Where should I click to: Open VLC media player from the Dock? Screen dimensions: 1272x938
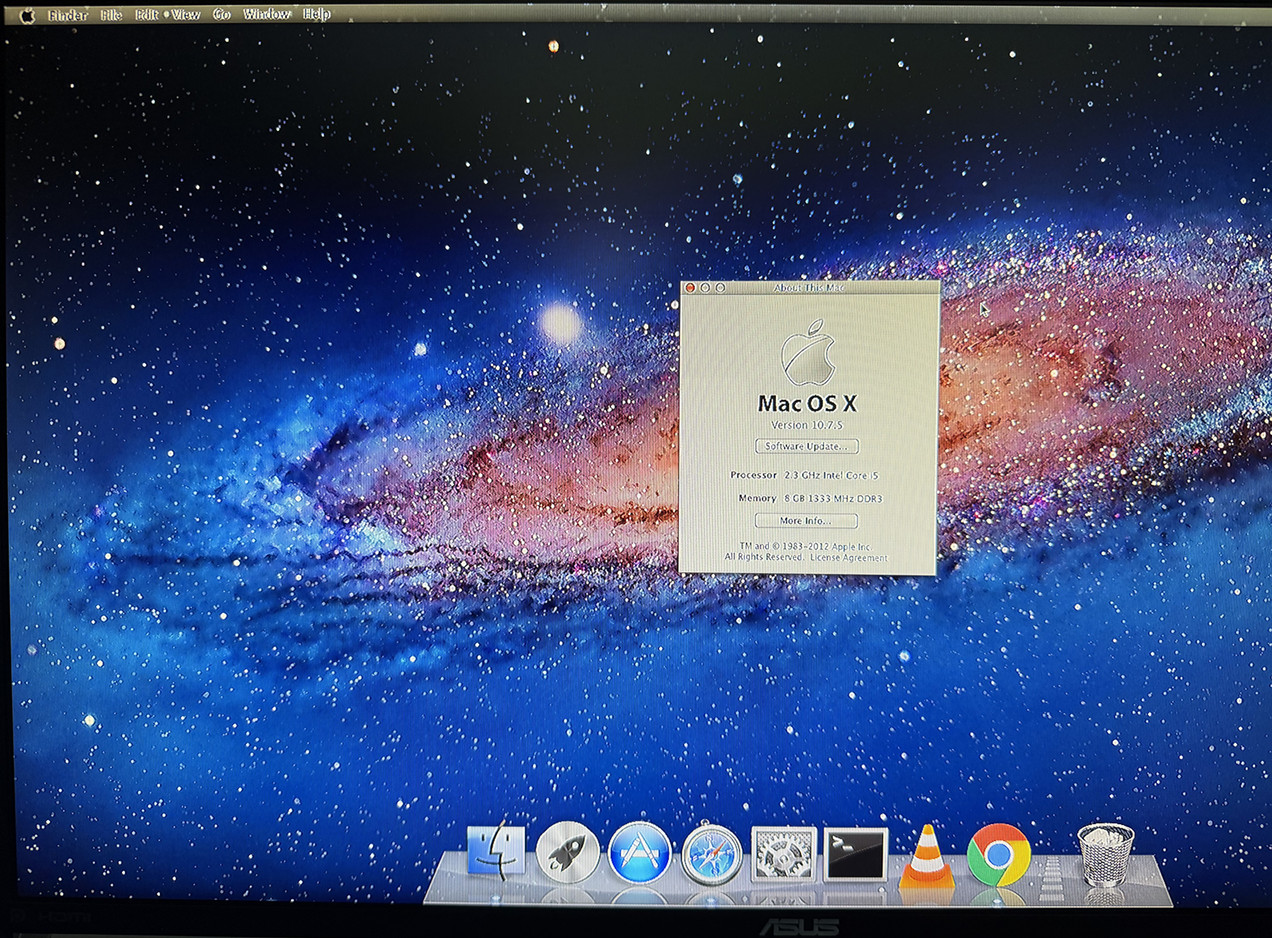click(927, 856)
